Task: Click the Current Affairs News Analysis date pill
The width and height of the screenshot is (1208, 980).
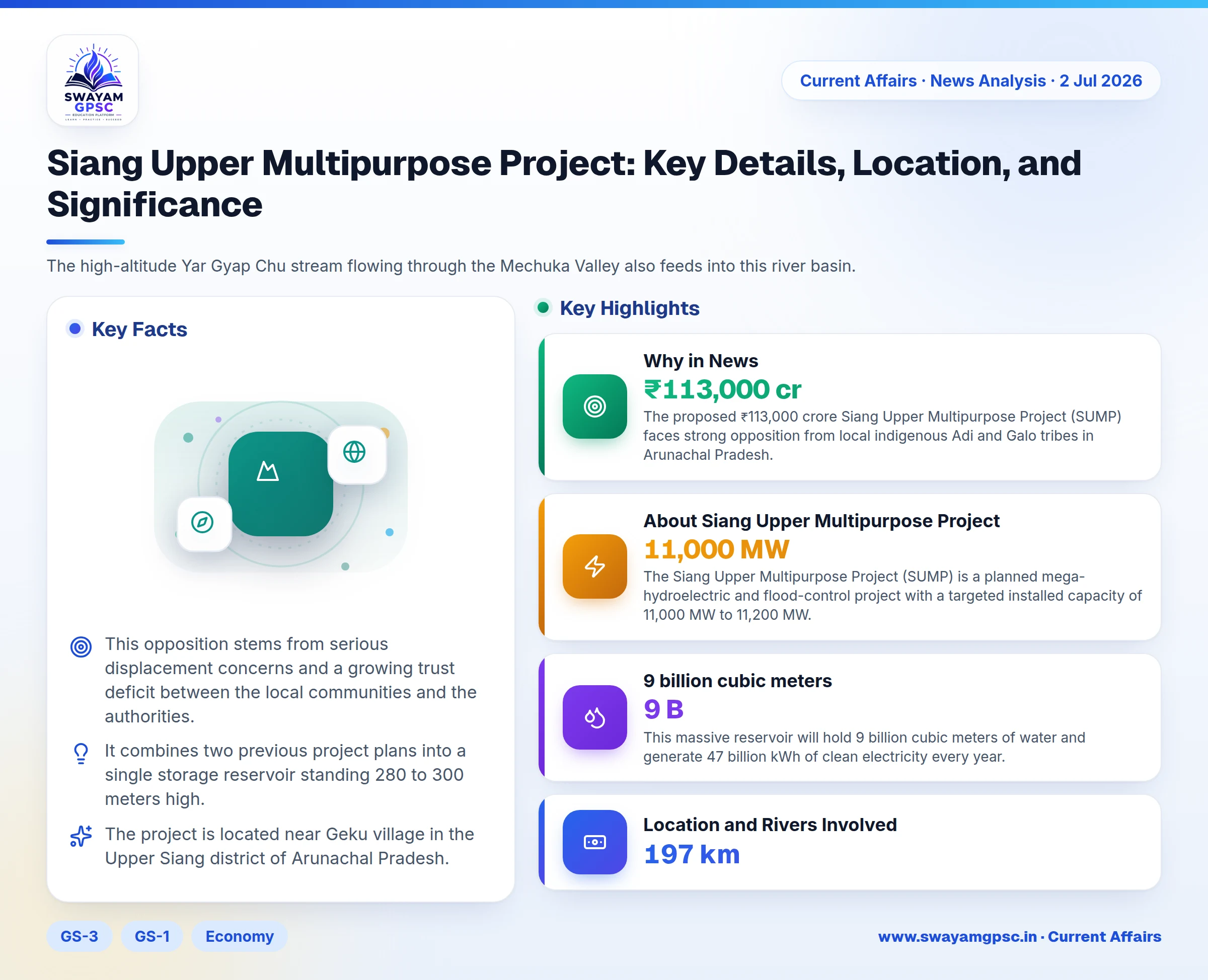Action: [x=971, y=80]
